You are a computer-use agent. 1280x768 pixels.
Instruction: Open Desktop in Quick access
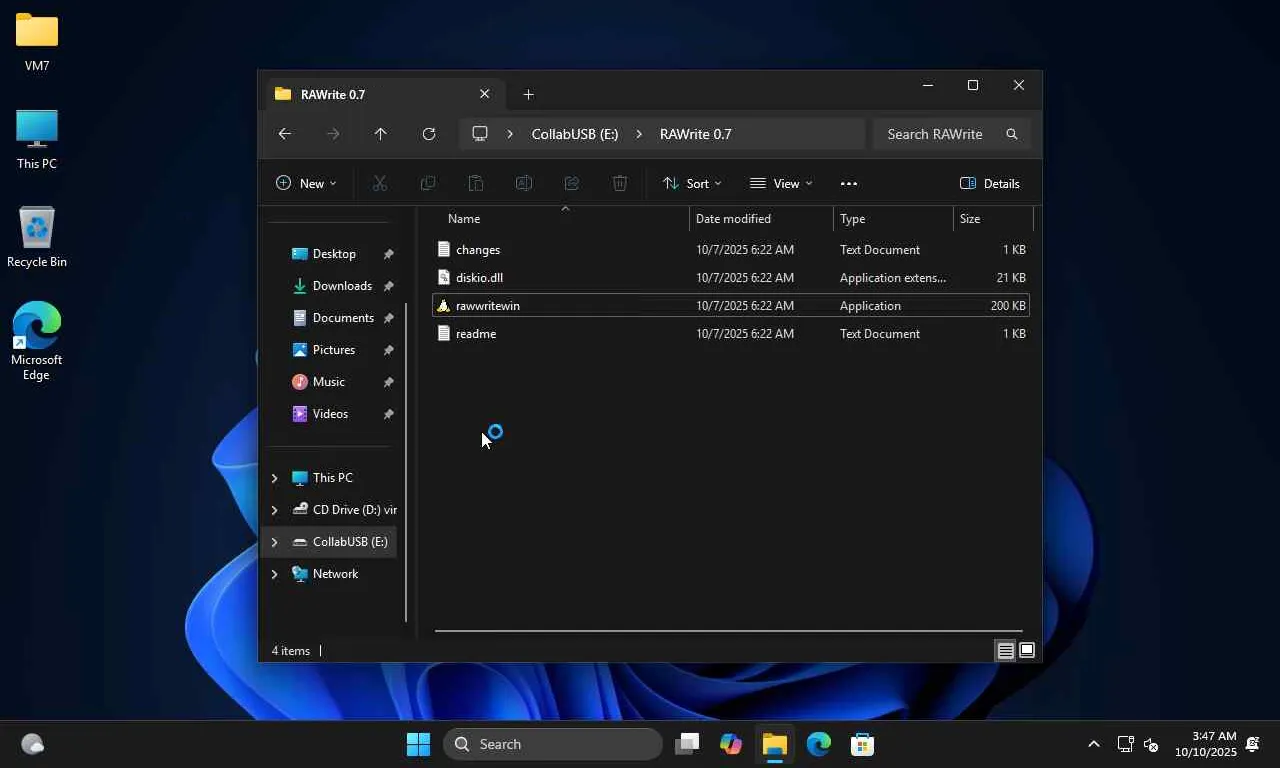tap(334, 254)
